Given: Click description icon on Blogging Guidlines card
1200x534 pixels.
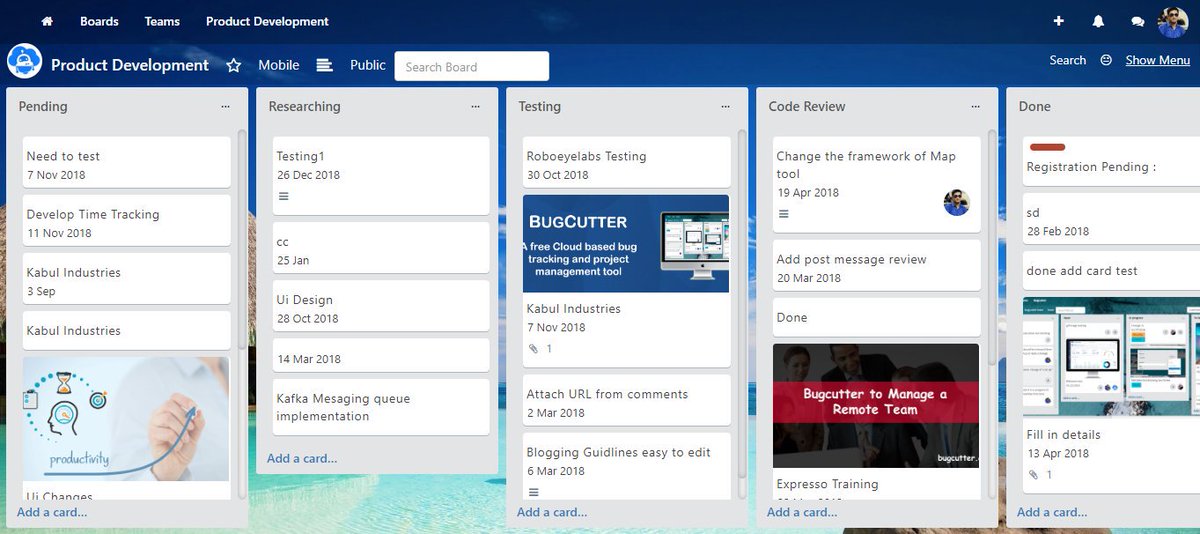Looking at the screenshot, I should (533, 492).
